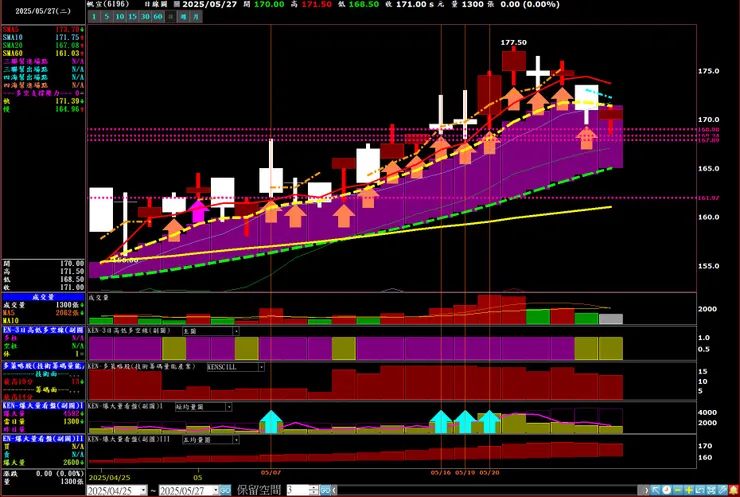Select the 1-minute timeframe button

pos(94,17)
